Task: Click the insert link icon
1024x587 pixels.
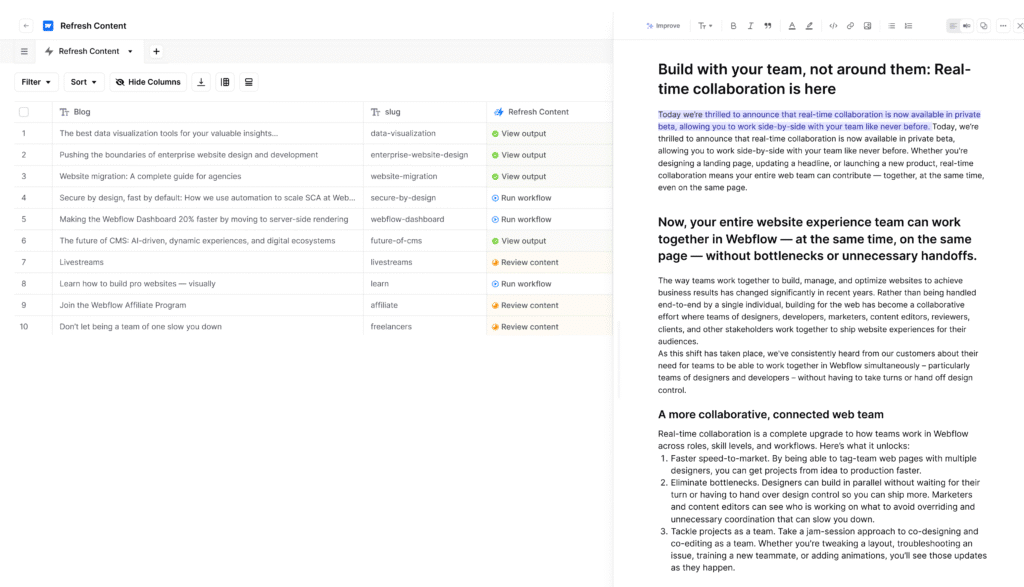Action: click(x=850, y=25)
